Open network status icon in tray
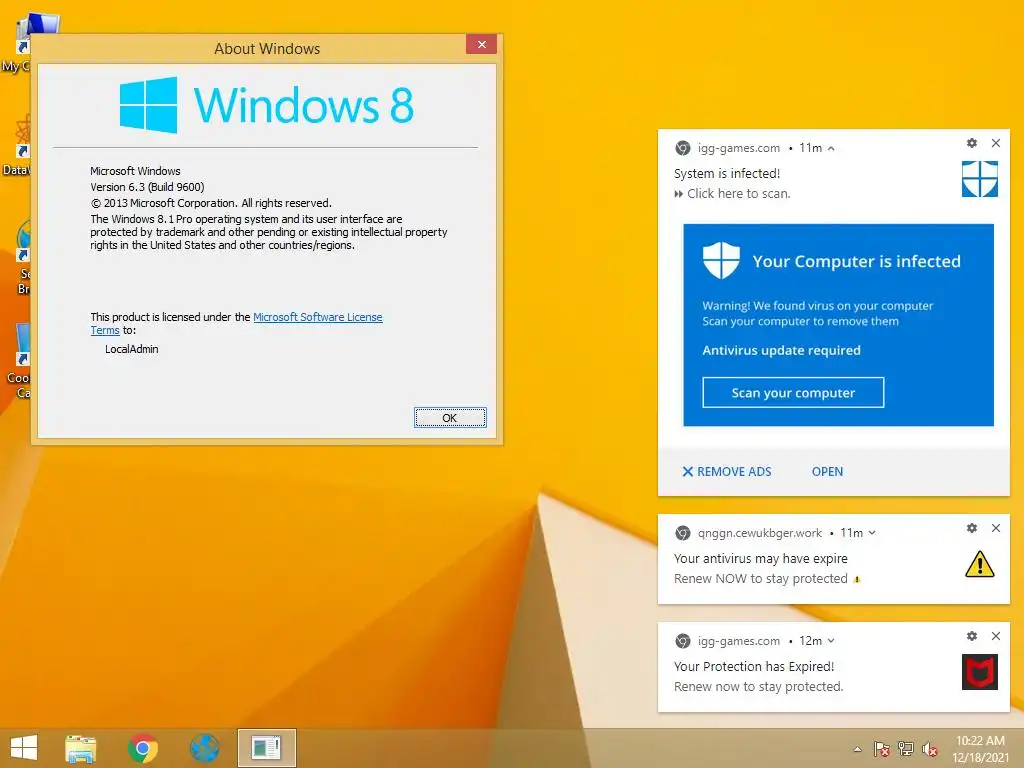Screen dimensions: 1024x768 click(906, 749)
